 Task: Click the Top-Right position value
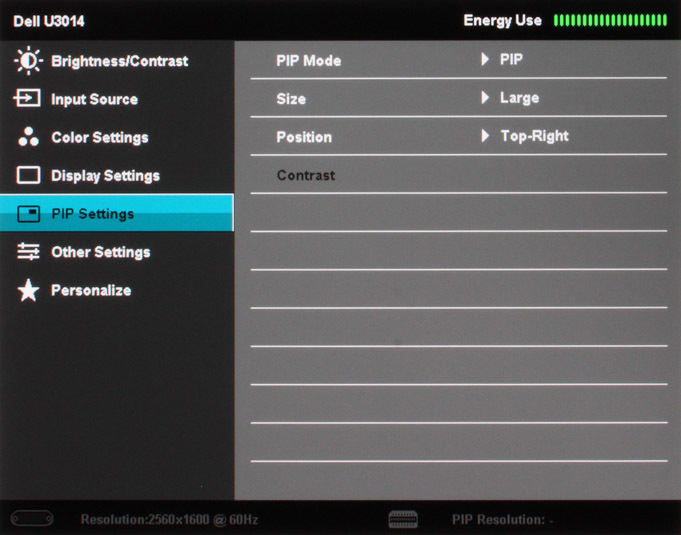click(x=535, y=136)
